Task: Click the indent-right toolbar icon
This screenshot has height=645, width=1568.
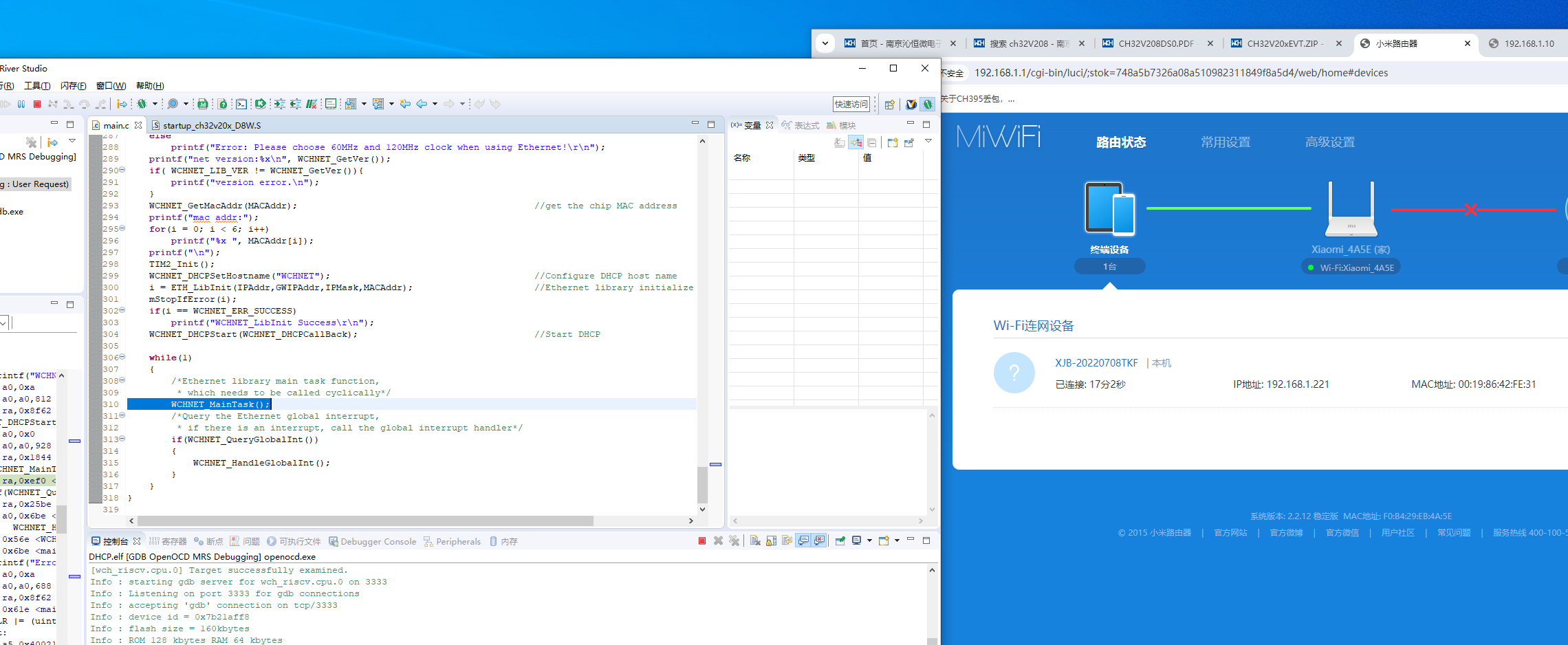Action: pyautogui.click(x=279, y=104)
